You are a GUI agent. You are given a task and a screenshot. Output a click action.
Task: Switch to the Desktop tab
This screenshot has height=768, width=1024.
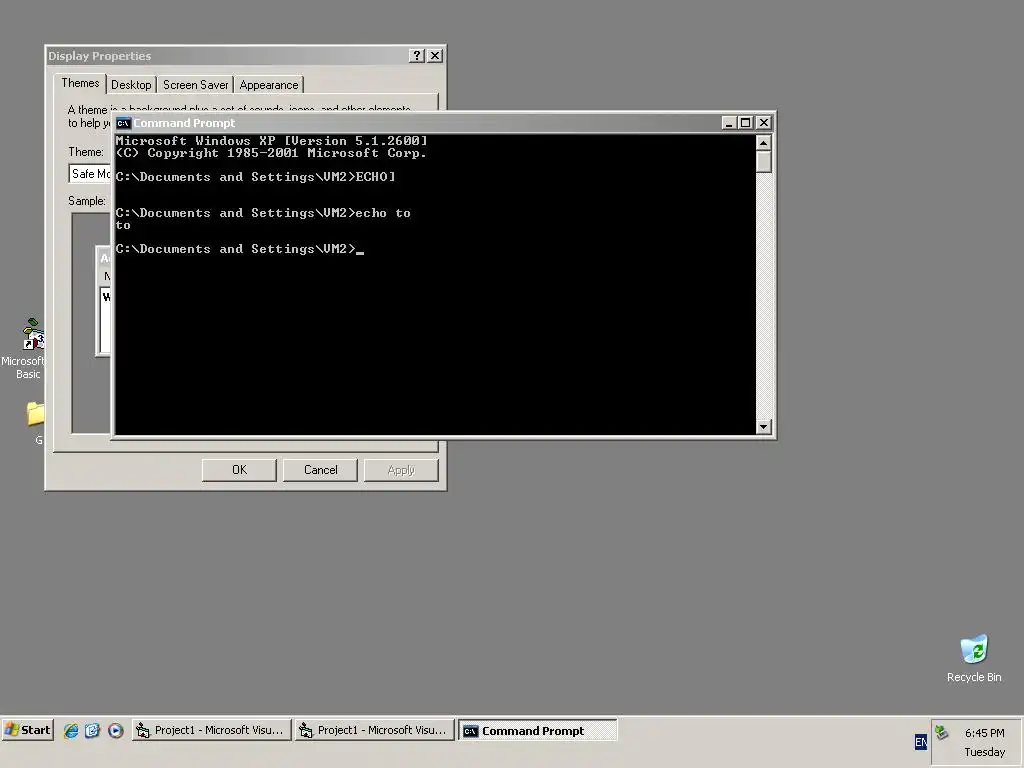tap(131, 85)
